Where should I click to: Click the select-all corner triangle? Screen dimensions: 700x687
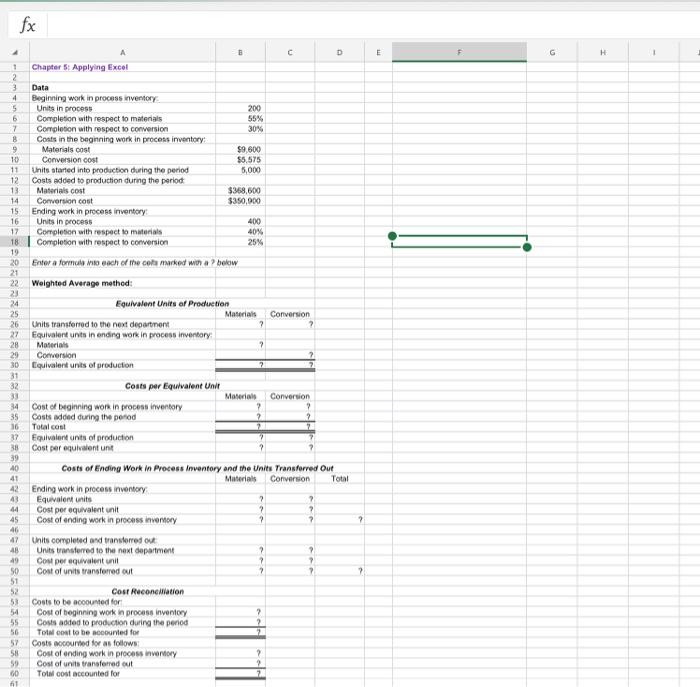15,53
